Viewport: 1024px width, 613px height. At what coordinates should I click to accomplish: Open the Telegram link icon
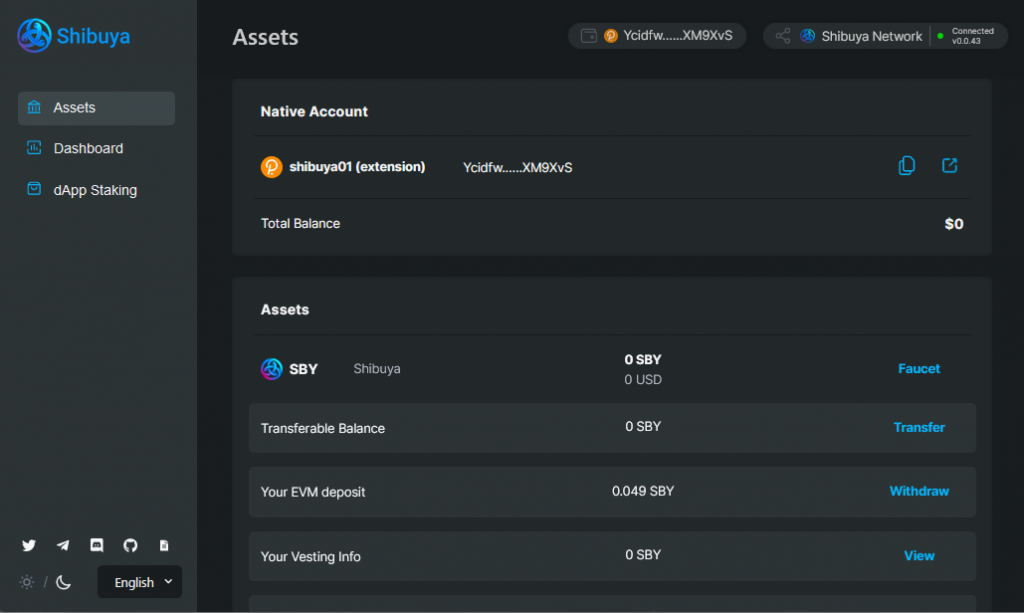pyautogui.click(x=63, y=545)
